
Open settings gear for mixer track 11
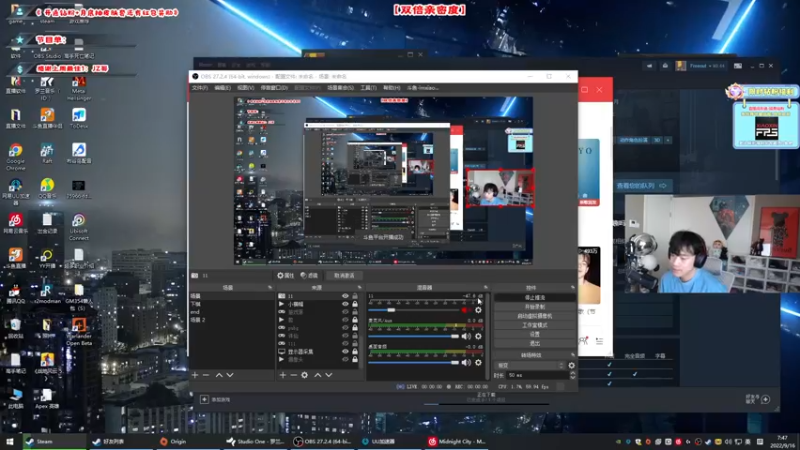(478, 310)
